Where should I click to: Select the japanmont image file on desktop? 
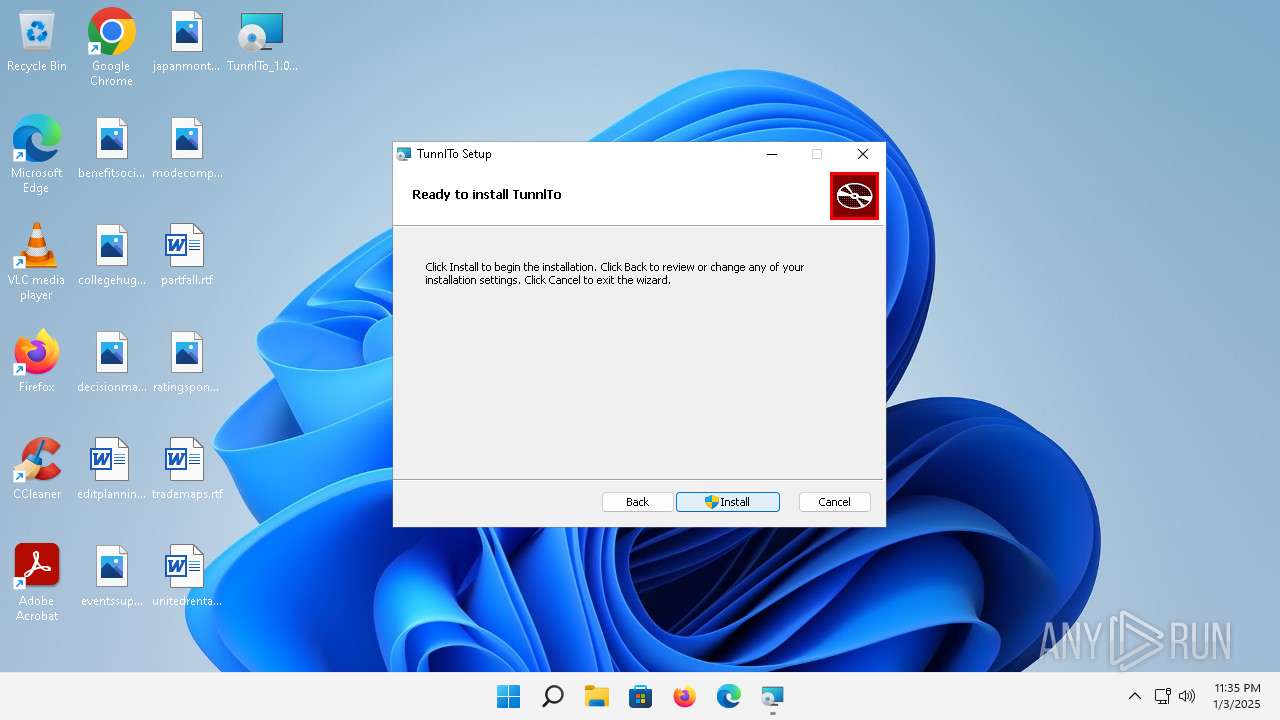[187, 42]
